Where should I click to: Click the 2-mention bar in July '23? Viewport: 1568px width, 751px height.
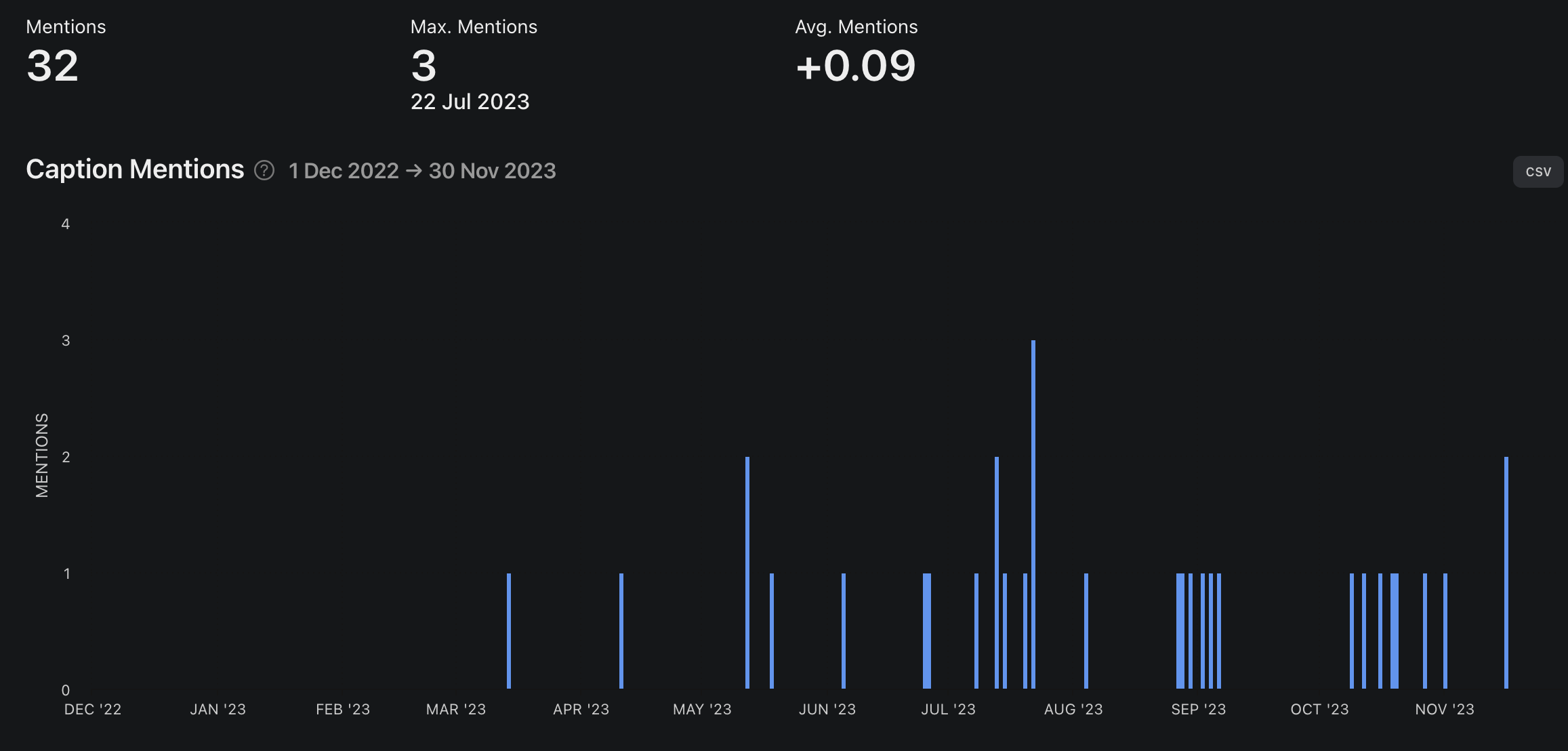pos(997,573)
